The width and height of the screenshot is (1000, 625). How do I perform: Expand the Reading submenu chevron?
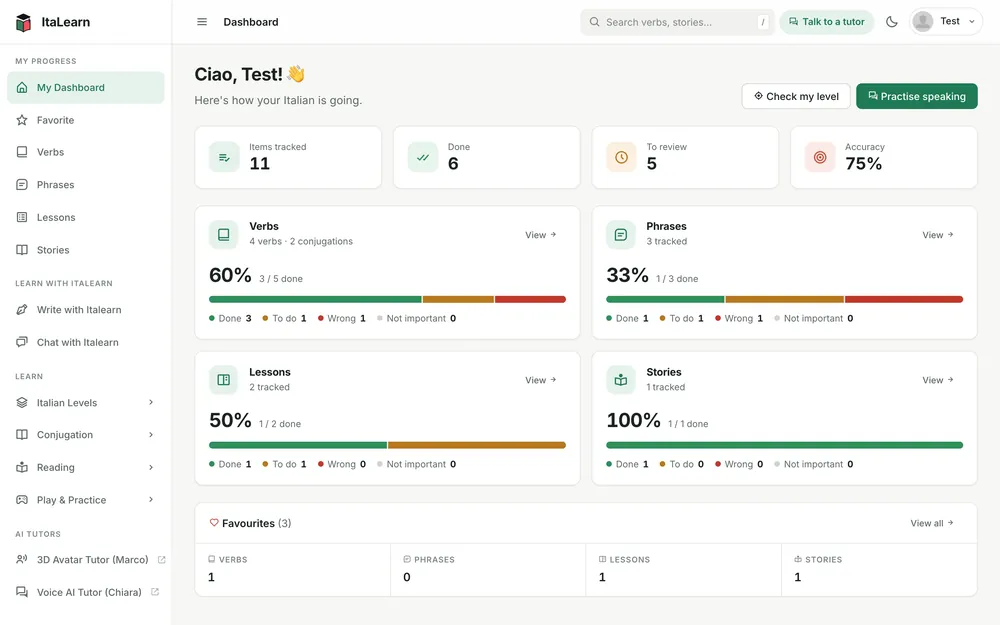click(x=151, y=467)
